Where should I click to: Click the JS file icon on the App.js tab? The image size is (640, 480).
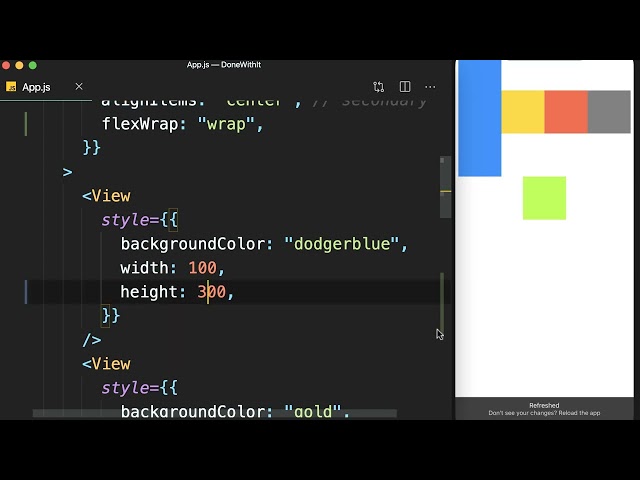11,87
